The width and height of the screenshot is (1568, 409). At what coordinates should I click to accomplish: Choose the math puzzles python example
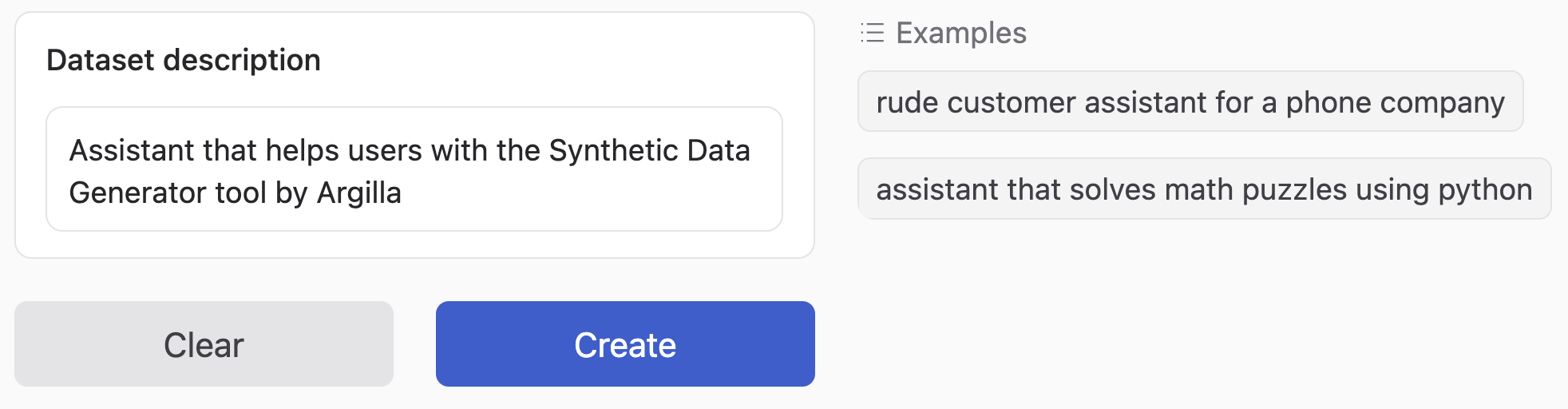(x=1204, y=189)
